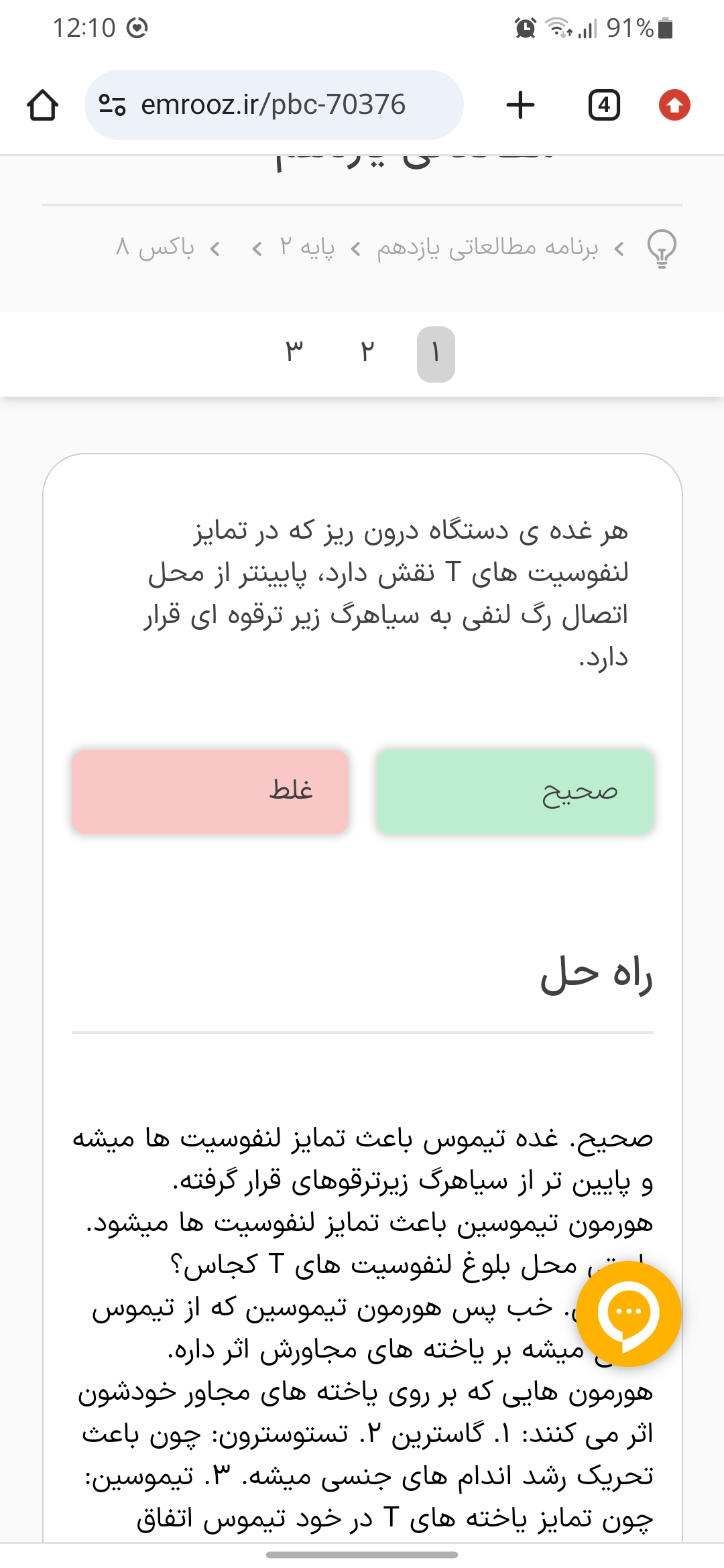Screen dimensions: 724x1568
Task: Open the tab switcher showing 4 tabs
Action: (x=603, y=105)
